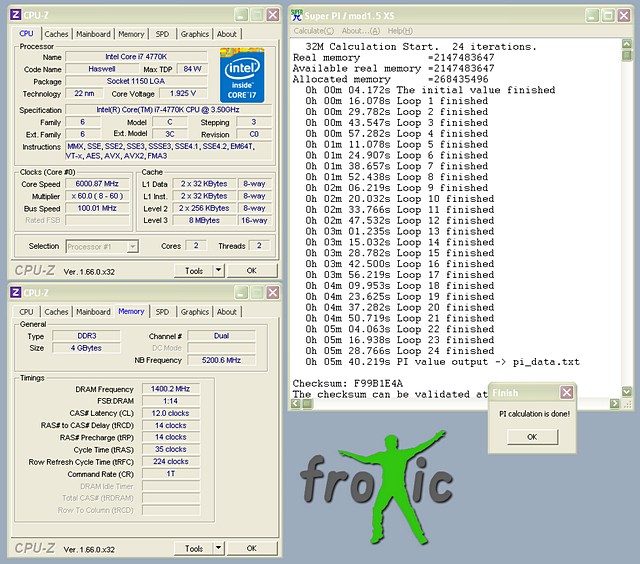Click the CAS# Latency value 12.0 clocks

(x=171, y=413)
